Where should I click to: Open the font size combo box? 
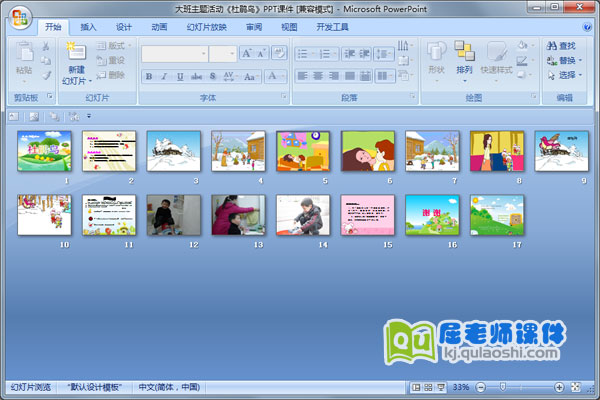pos(223,54)
